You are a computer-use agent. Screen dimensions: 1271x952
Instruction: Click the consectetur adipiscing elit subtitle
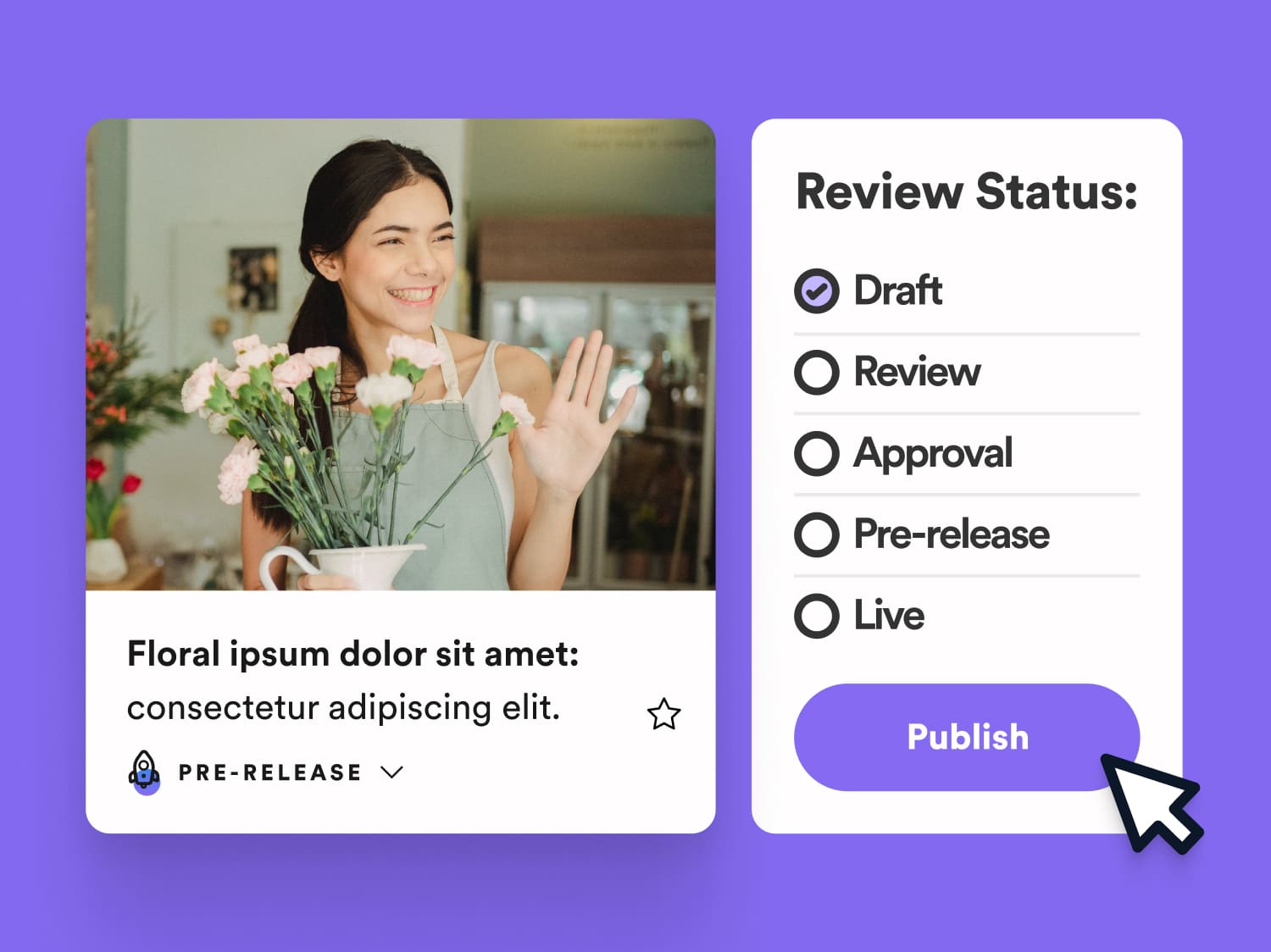(x=343, y=708)
